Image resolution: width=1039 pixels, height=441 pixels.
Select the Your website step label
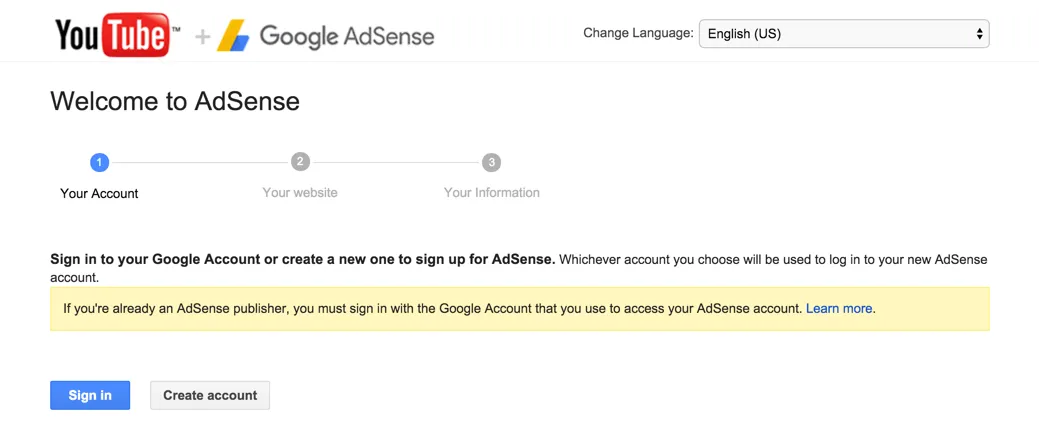[300, 192]
